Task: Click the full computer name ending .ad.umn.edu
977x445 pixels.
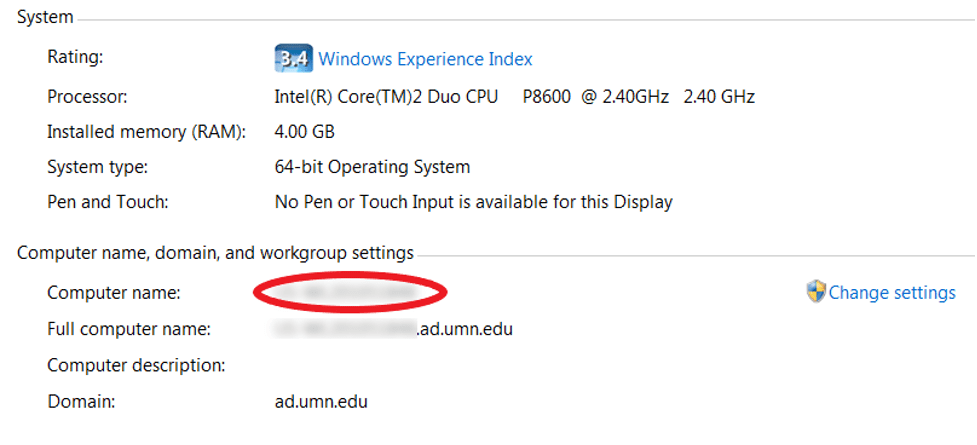Action: pyautogui.click(x=394, y=328)
